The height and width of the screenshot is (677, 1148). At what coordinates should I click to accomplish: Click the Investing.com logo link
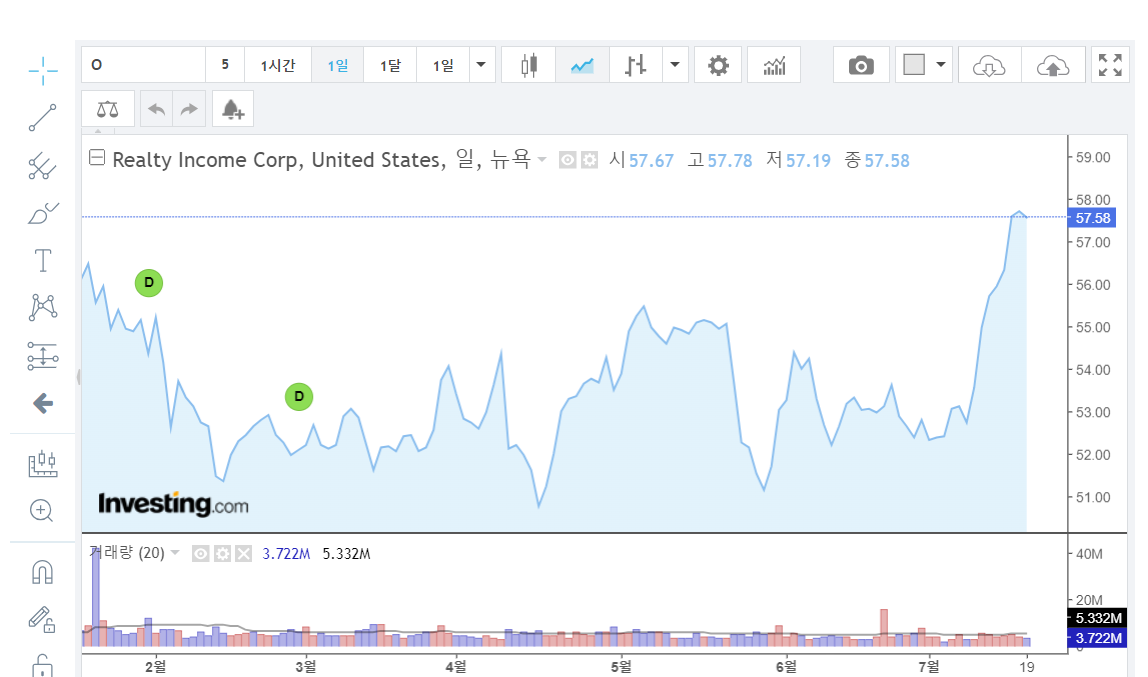(x=174, y=504)
